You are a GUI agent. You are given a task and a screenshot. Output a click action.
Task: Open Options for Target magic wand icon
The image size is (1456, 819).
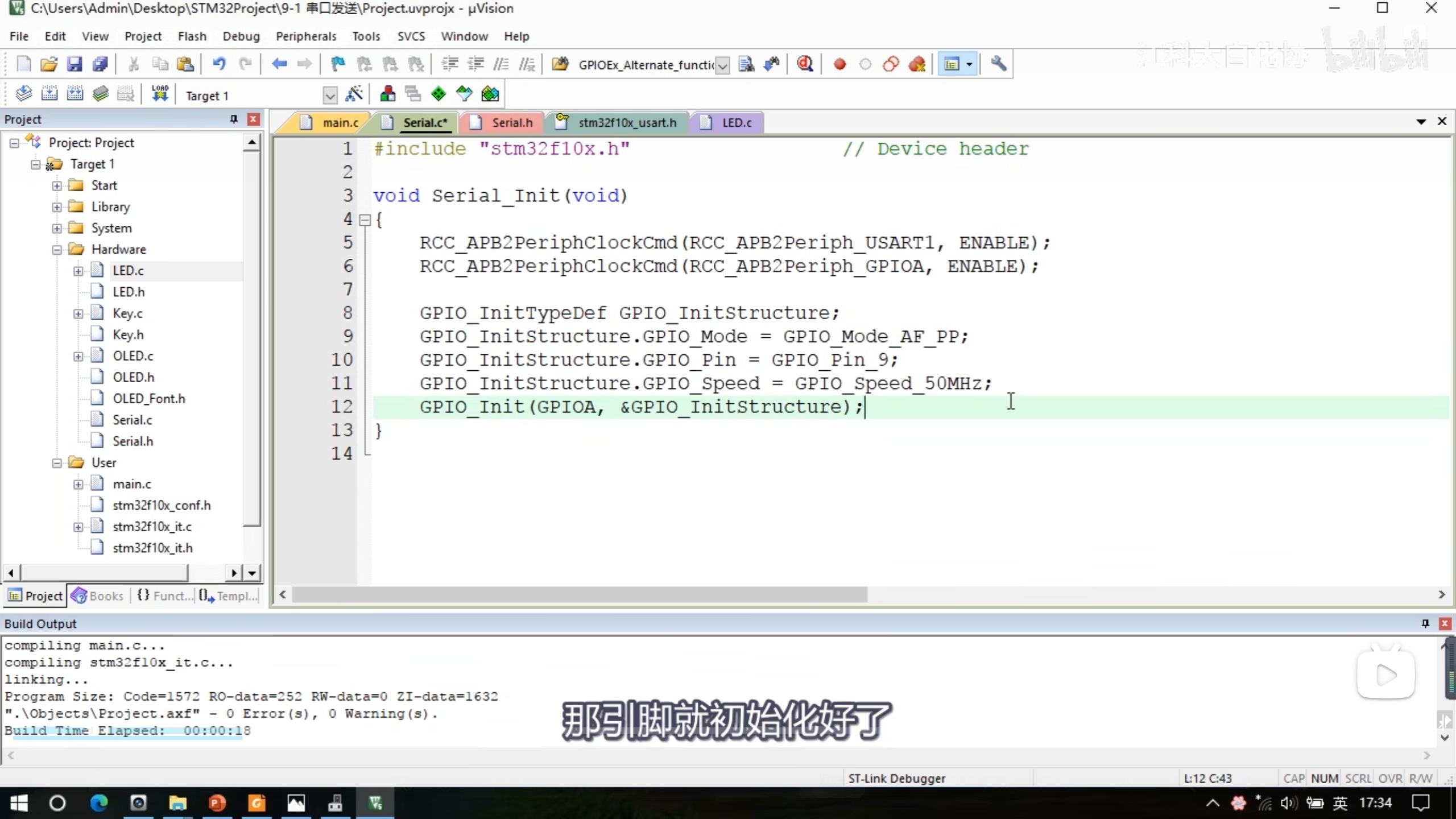coord(354,94)
